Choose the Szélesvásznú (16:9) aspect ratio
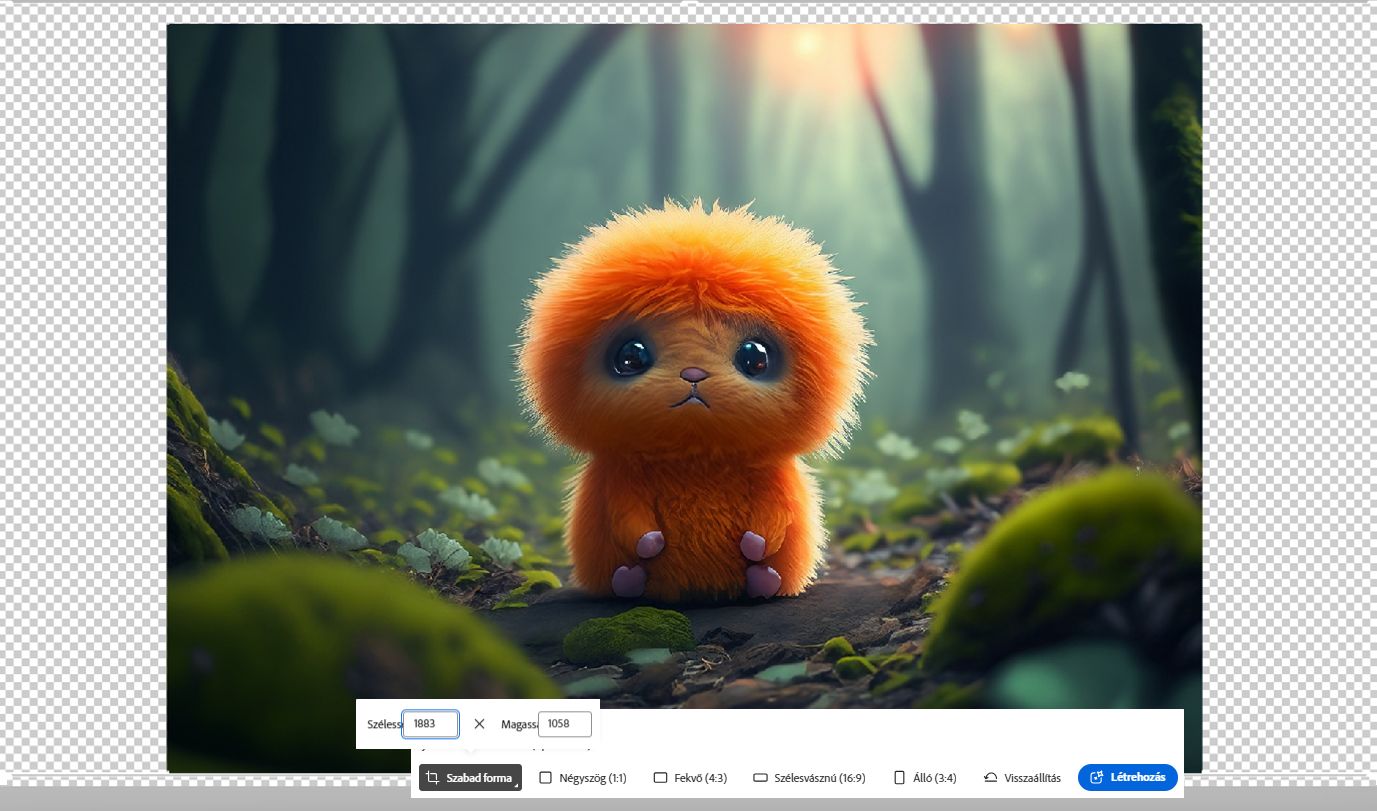Screen dimensions: 1377x811 (x=809, y=778)
